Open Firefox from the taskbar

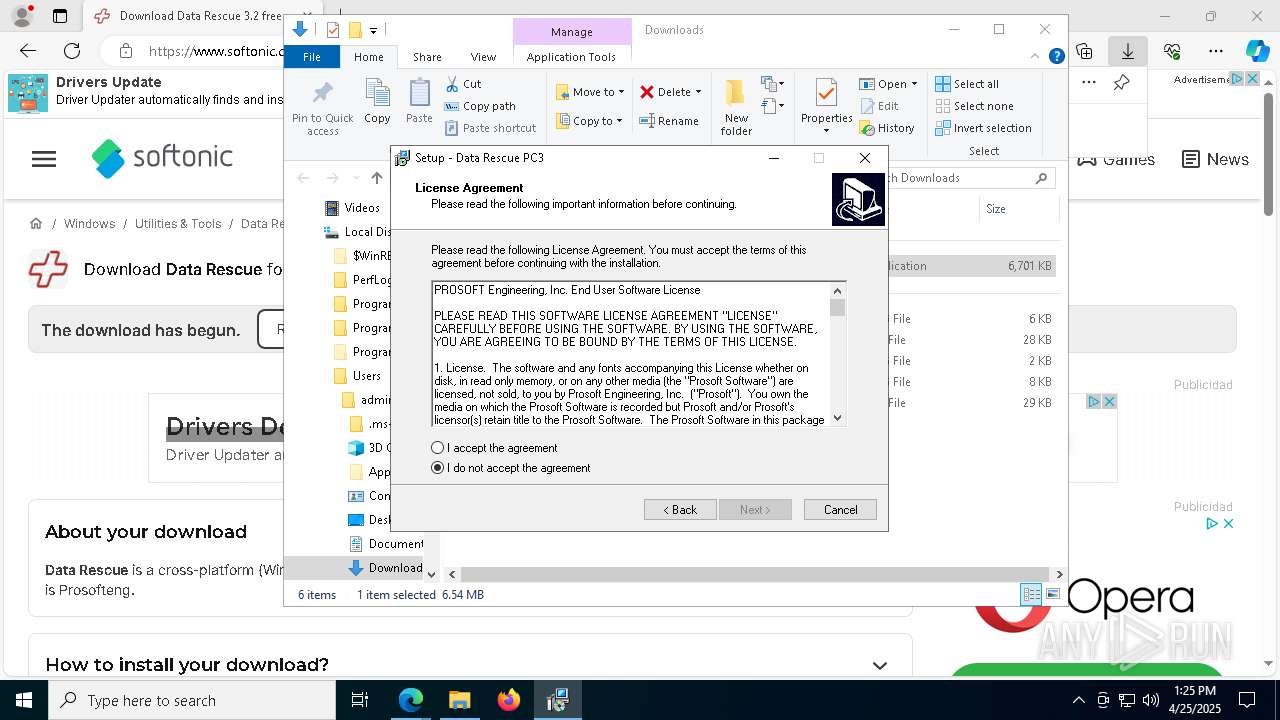pyautogui.click(x=509, y=700)
